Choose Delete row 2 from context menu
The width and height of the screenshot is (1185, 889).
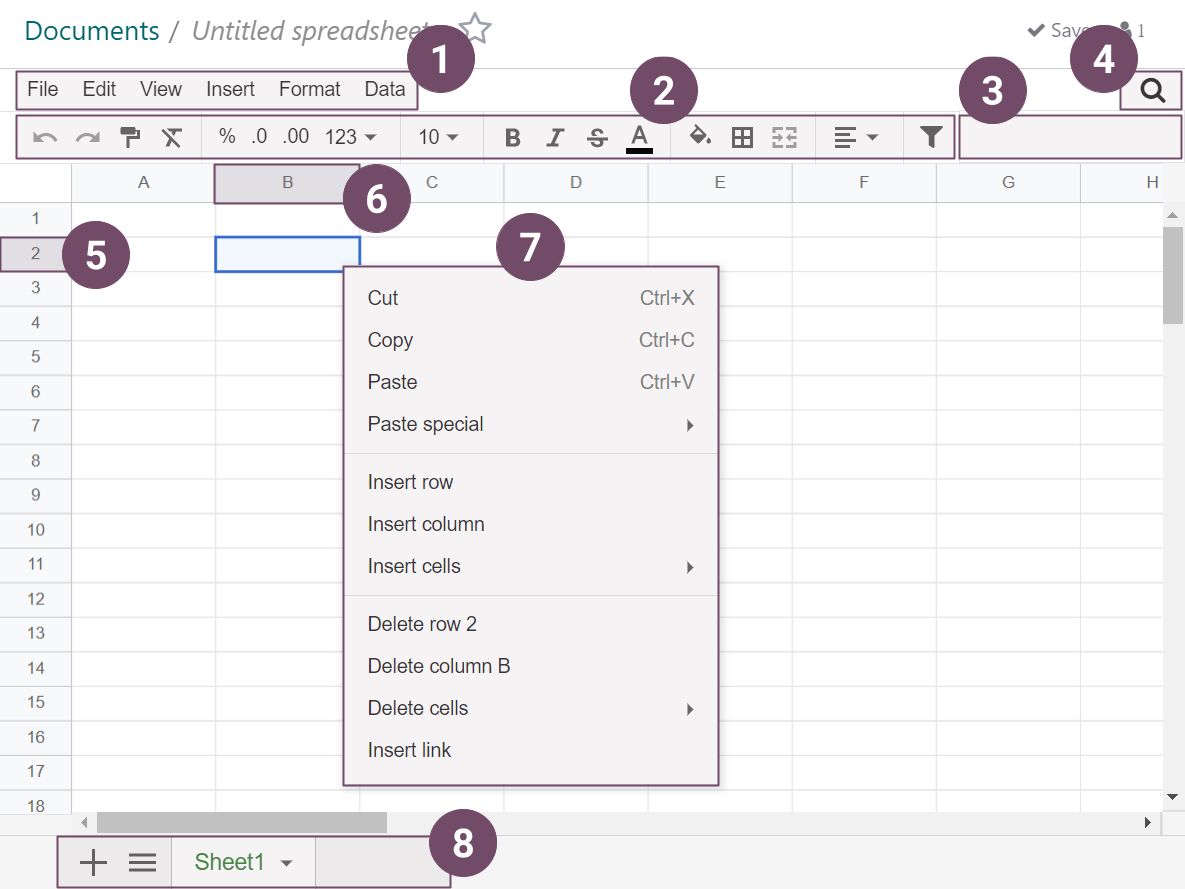click(x=422, y=624)
